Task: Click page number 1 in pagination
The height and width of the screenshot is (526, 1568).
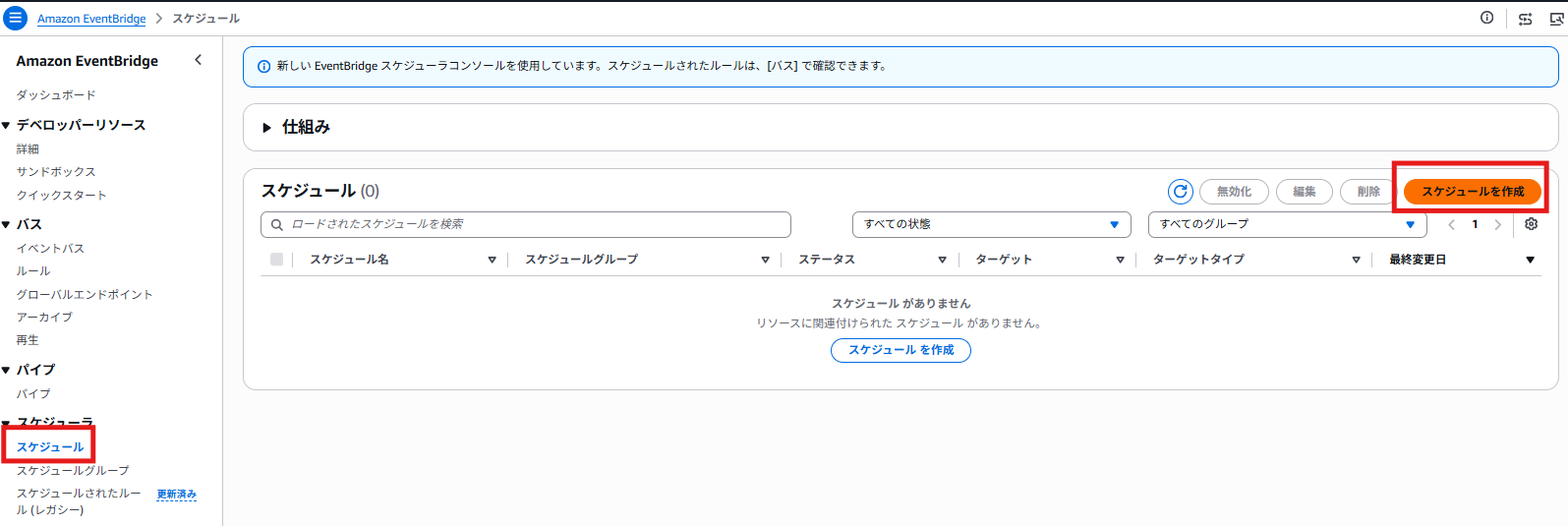Action: (x=1475, y=225)
